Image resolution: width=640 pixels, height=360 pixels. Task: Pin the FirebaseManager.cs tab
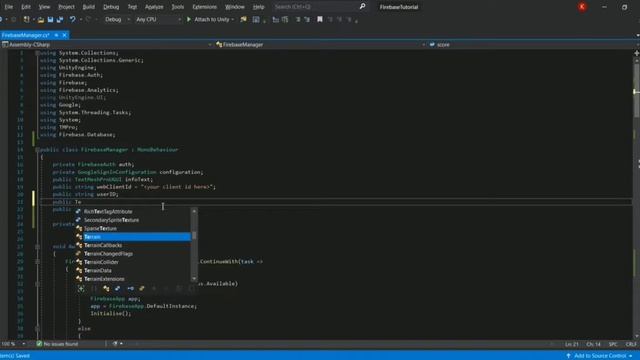click(56, 35)
